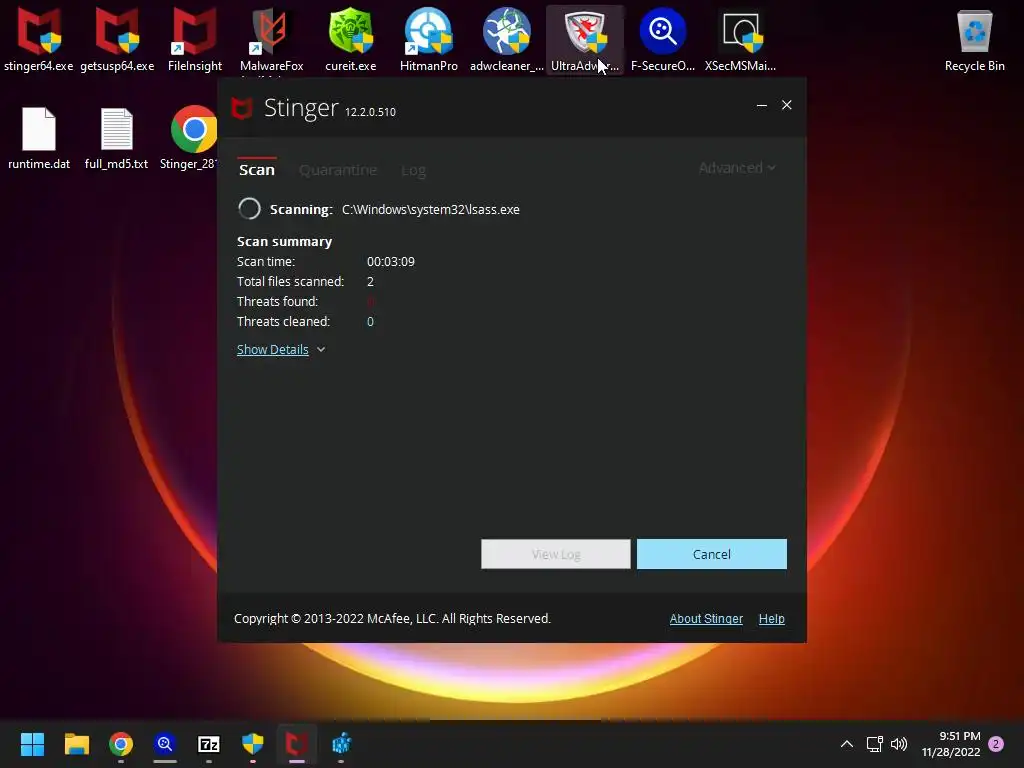Select runtime.dat file on desktop

[x=39, y=138]
